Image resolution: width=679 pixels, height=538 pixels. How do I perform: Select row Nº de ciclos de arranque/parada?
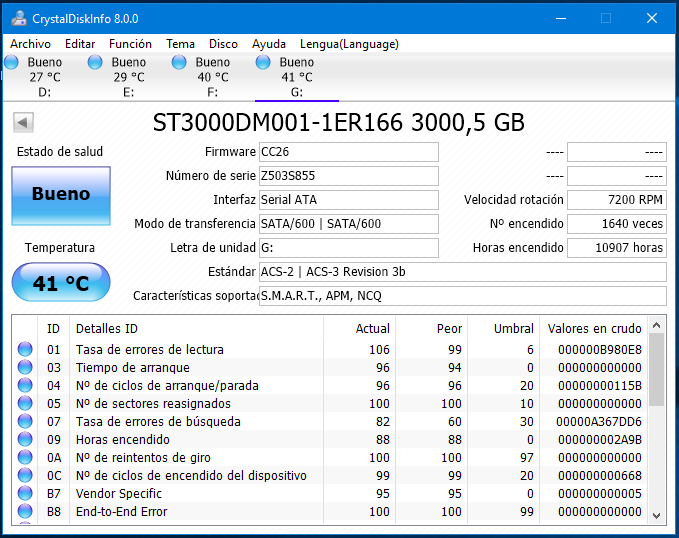(x=330, y=385)
